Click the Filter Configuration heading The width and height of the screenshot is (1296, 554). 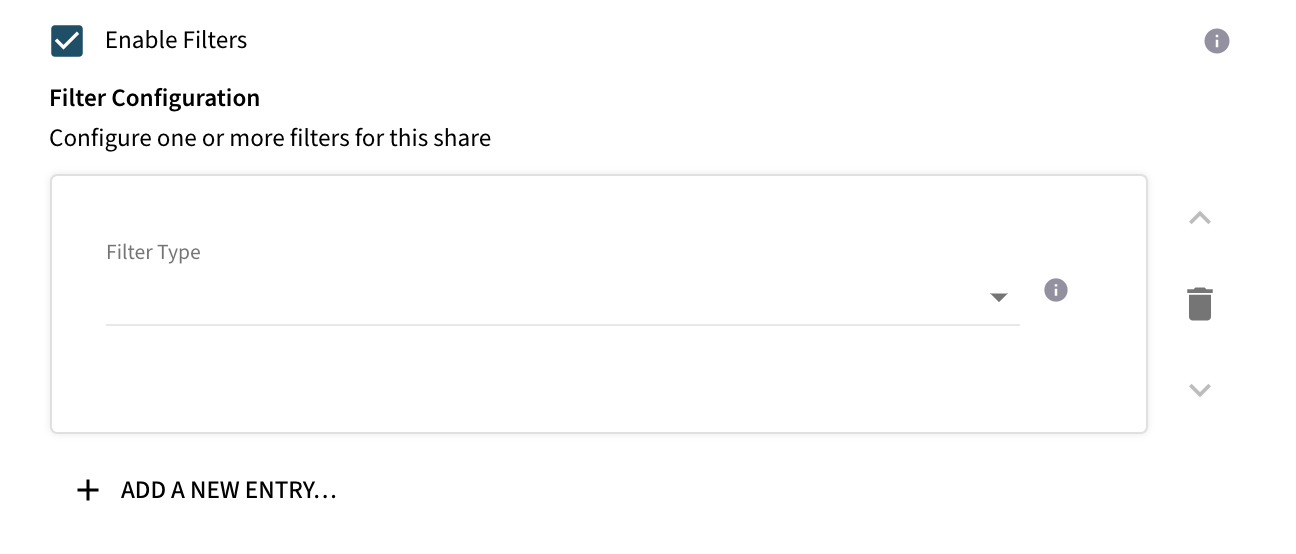click(x=154, y=98)
